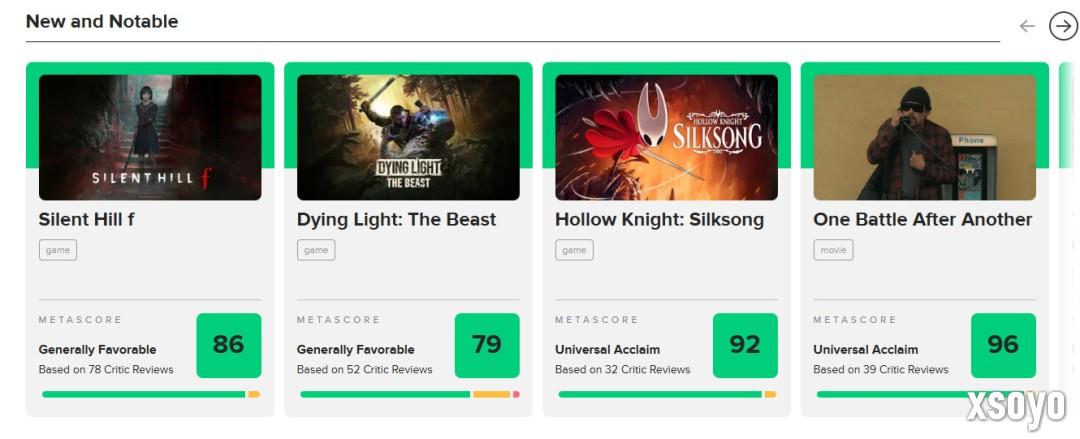The width and height of the screenshot is (1080, 439).
Task: Click the Dying Light review distribution bar
Action: 409,394
